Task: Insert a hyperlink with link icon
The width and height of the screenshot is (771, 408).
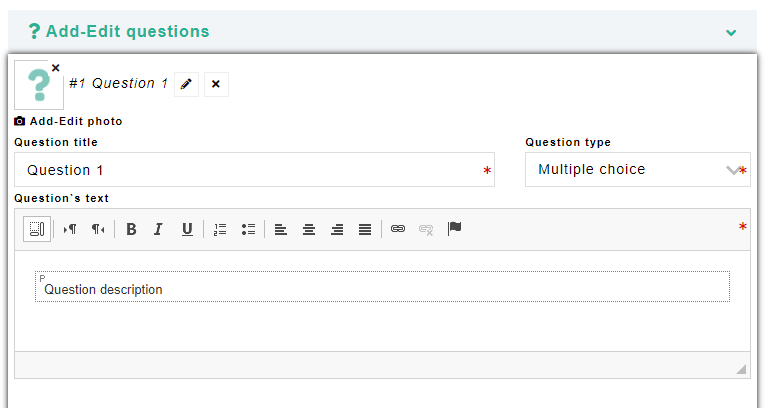Action: coord(398,229)
